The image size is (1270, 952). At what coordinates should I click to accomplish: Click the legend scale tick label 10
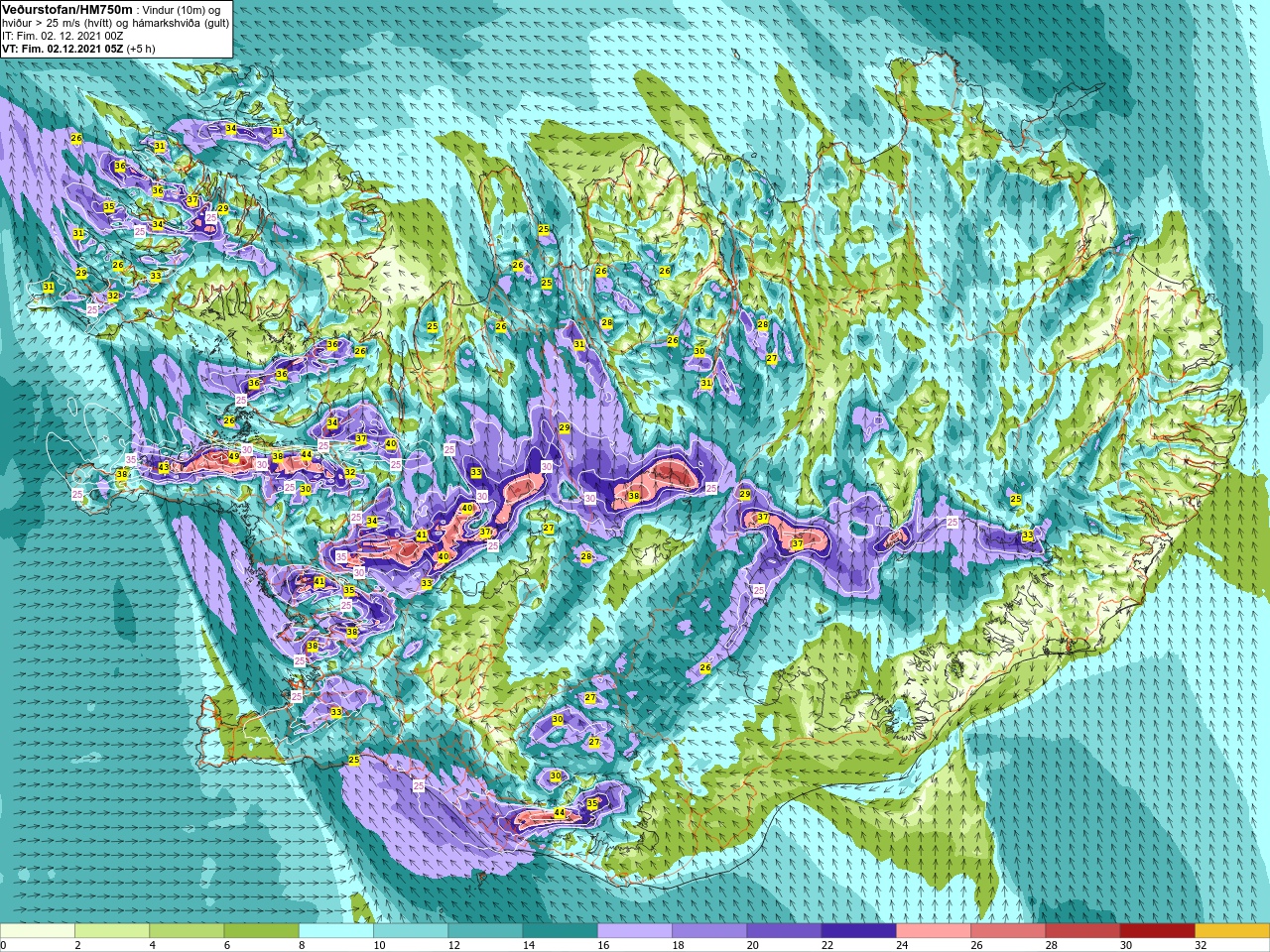click(379, 945)
